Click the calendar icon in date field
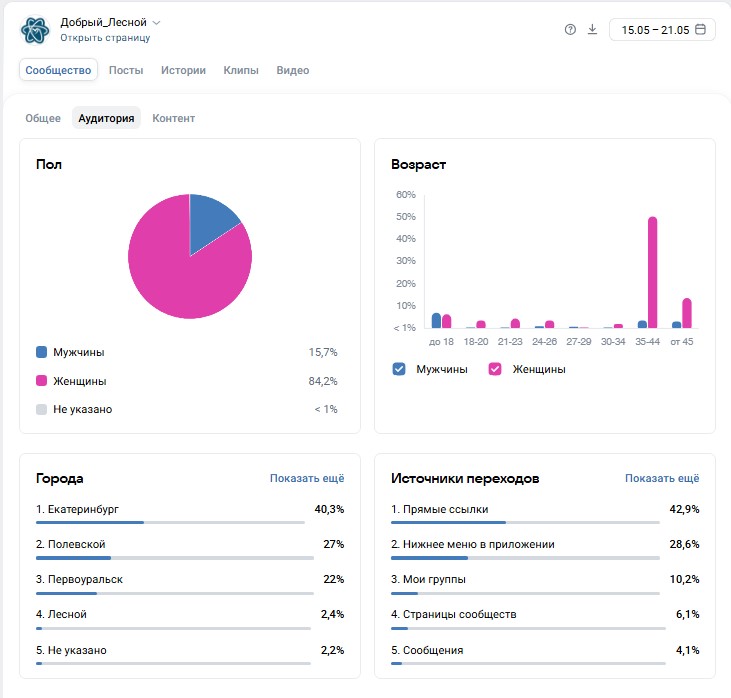Image resolution: width=731 pixels, height=698 pixels. (x=700, y=29)
